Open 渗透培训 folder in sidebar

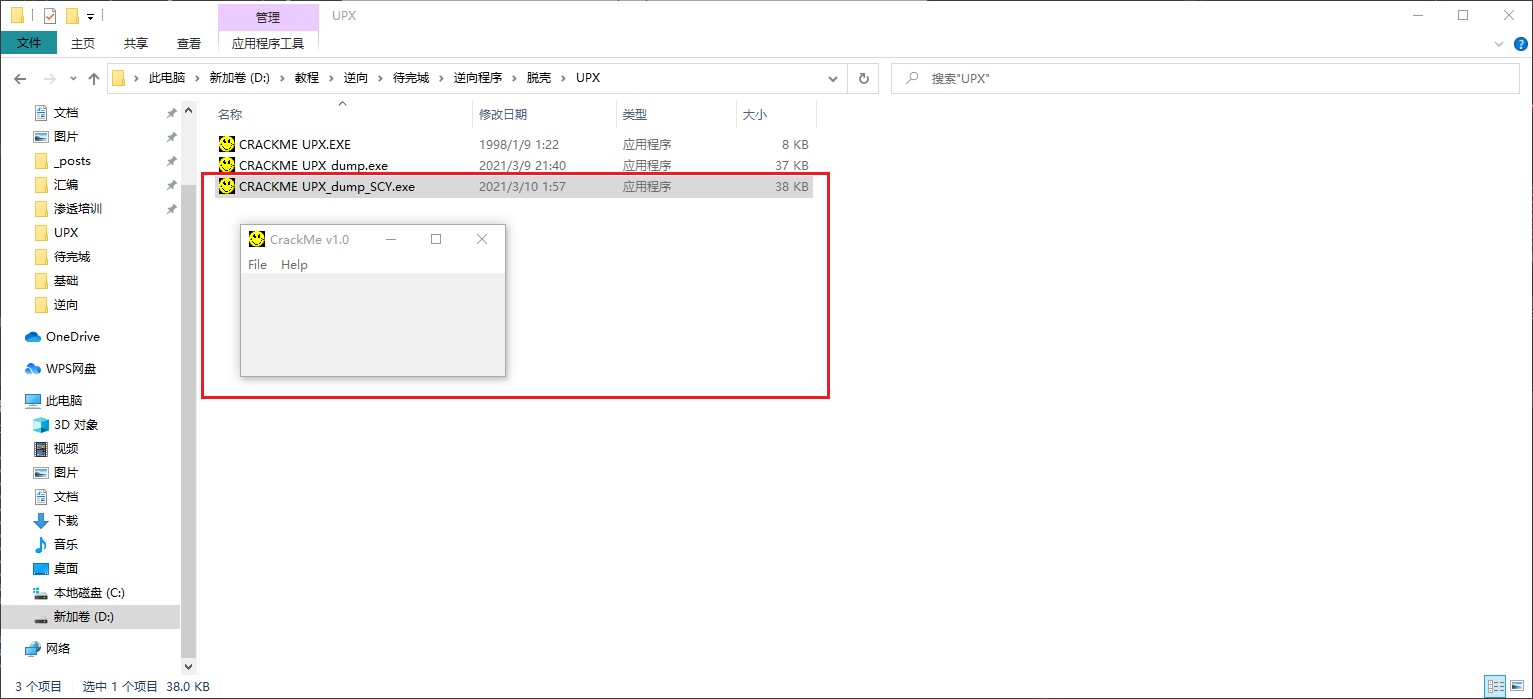pos(78,209)
